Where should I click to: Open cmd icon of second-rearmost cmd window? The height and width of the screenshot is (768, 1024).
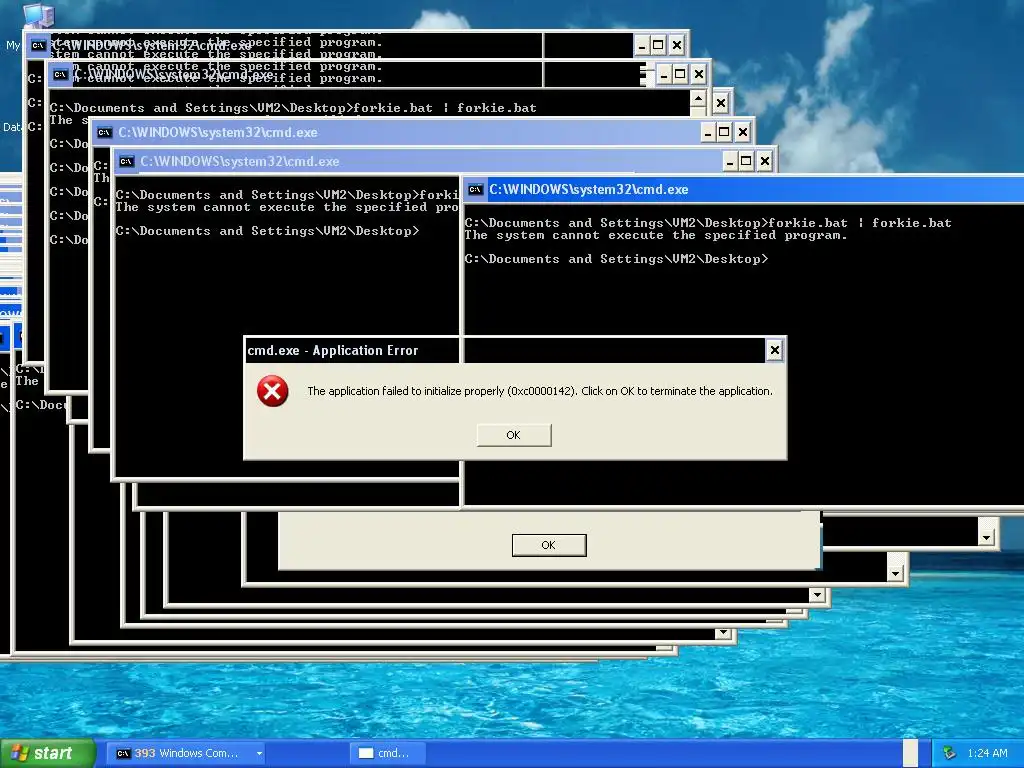tap(61, 74)
